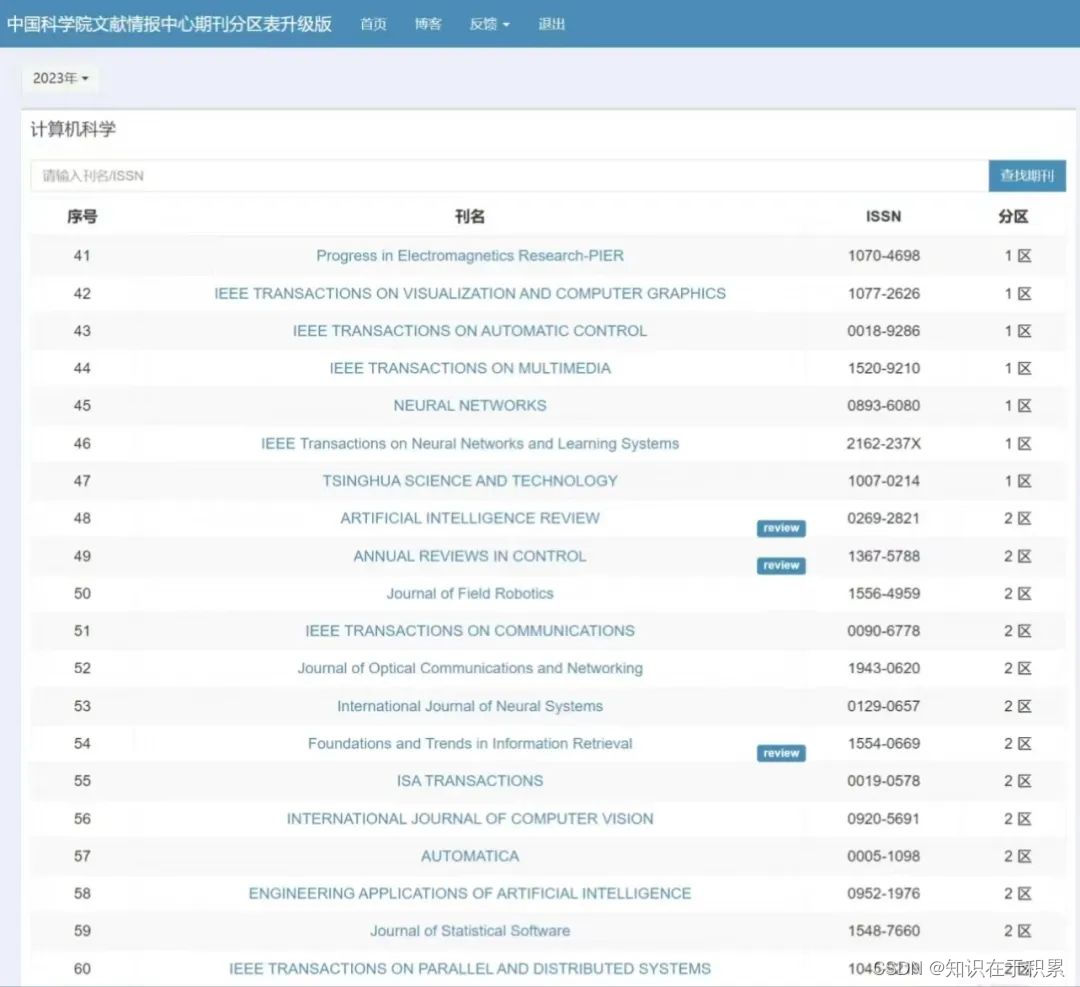
Task: Select ISSN 0952-1976 cell
Action: 884,893
